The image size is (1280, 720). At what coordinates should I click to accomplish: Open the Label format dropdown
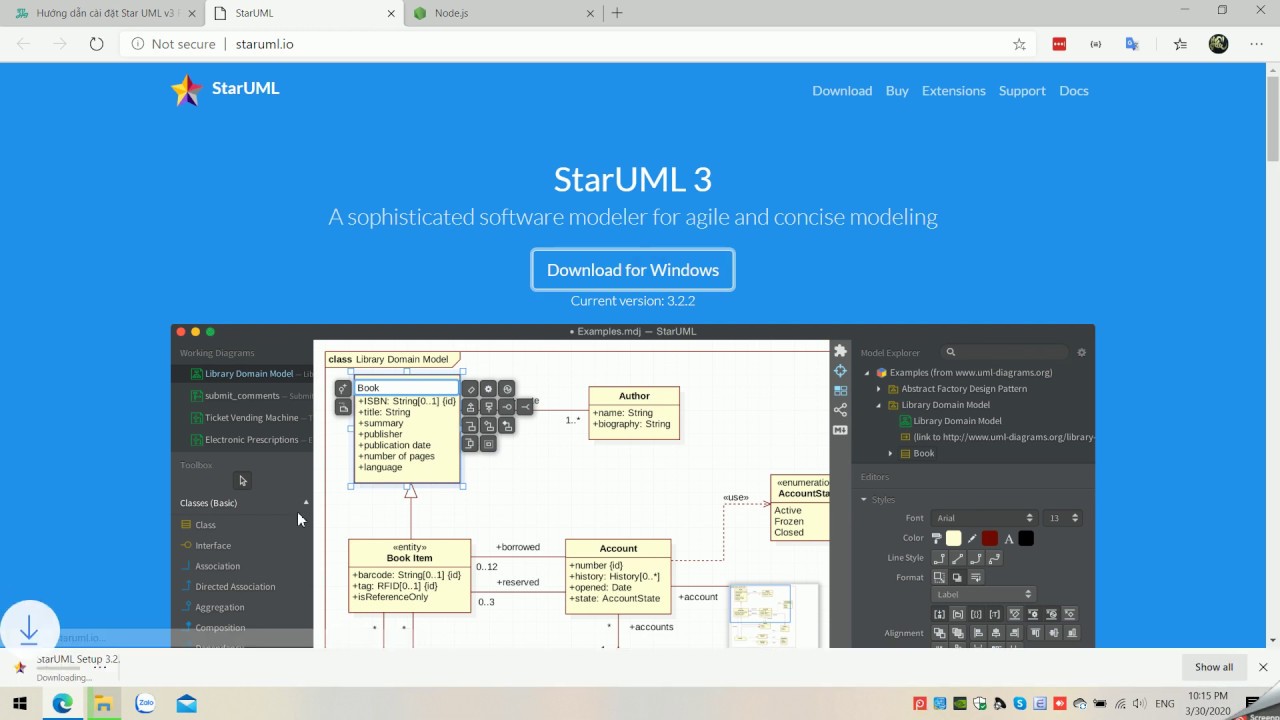pos(983,595)
